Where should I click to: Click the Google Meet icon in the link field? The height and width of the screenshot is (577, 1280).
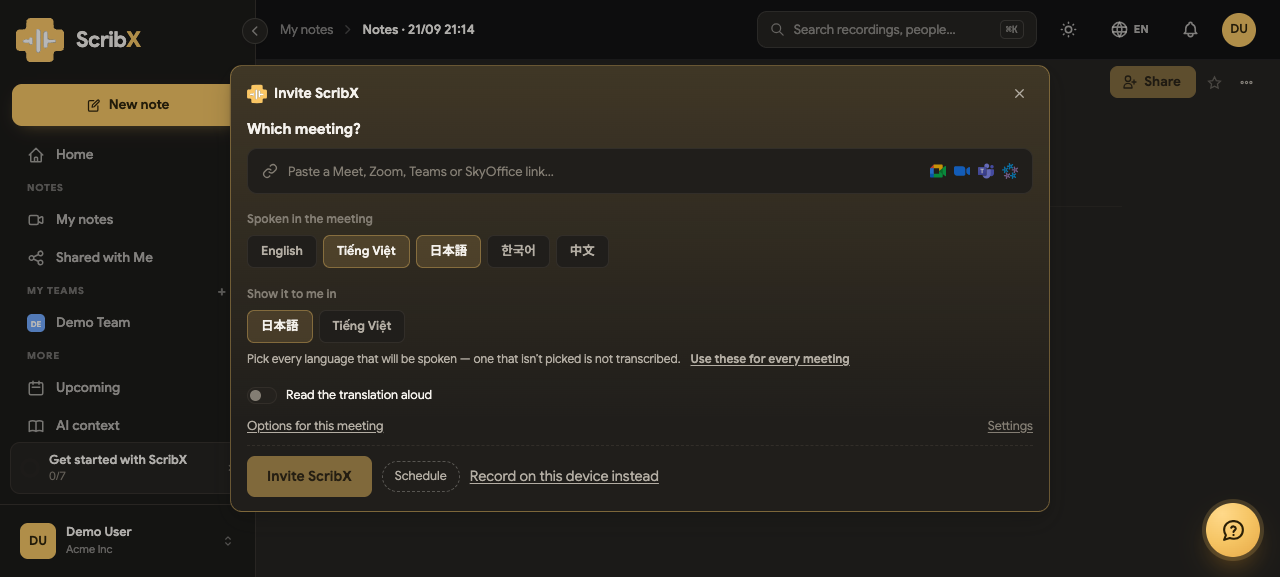click(x=938, y=171)
